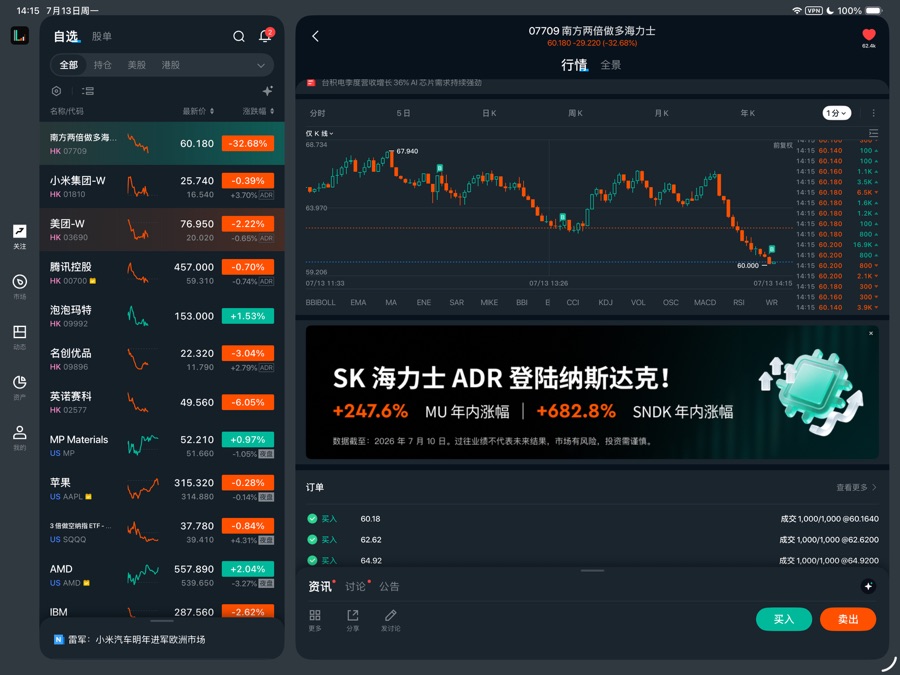Open the 仅K线 chart type dropdown
The height and width of the screenshot is (675, 900).
pyautogui.click(x=319, y=133)
